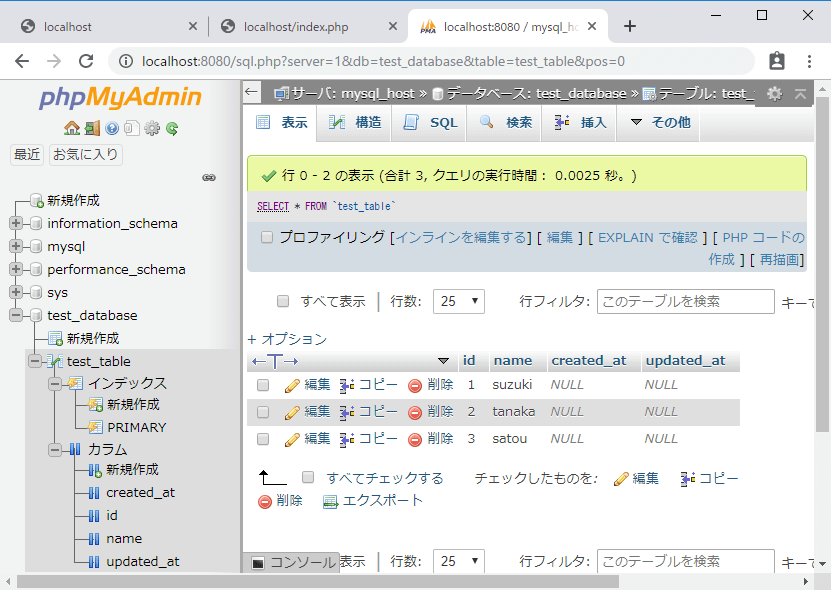This screenshot has height=590, width=831.
Task: Open page settings gear in the breadcrumb bar
Action: [x=774, y=94]
